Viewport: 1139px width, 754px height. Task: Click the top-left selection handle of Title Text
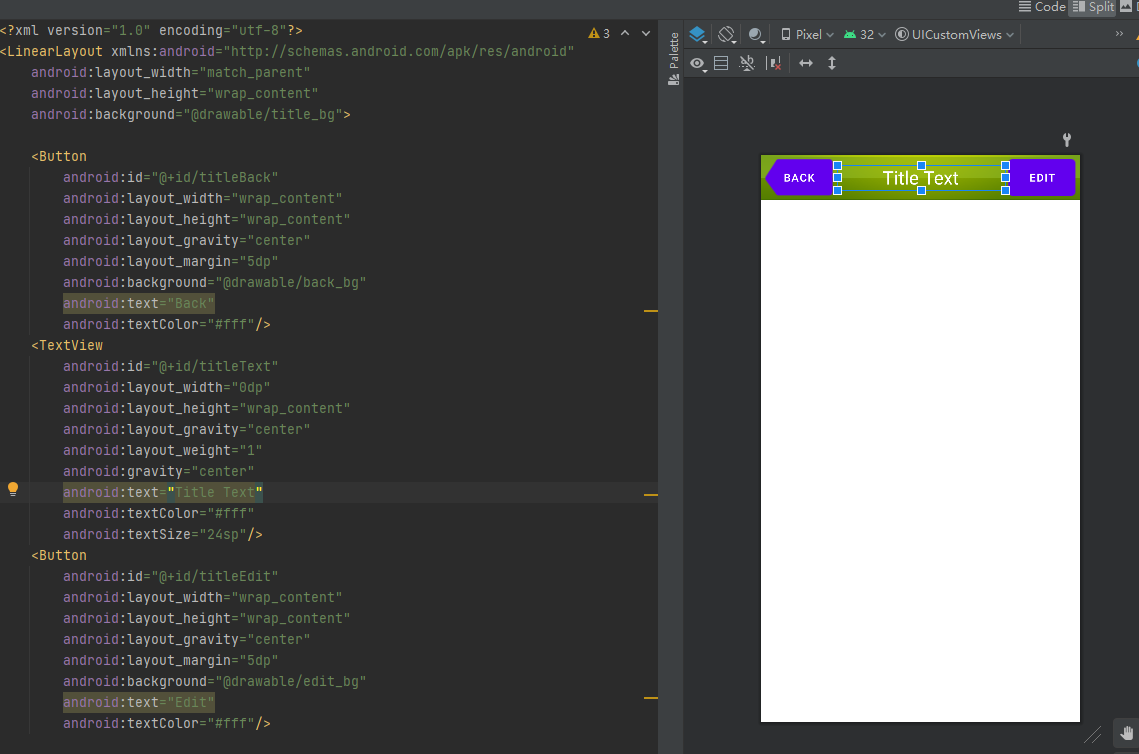pyautogui.click(x=838, y=166)
